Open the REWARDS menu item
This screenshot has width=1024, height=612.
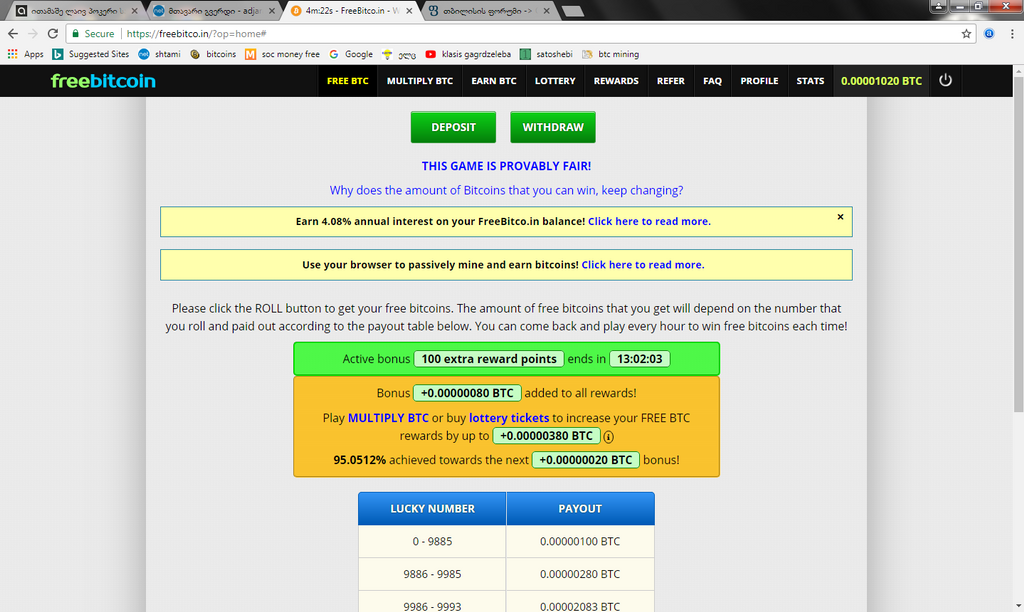coord(616,81)
